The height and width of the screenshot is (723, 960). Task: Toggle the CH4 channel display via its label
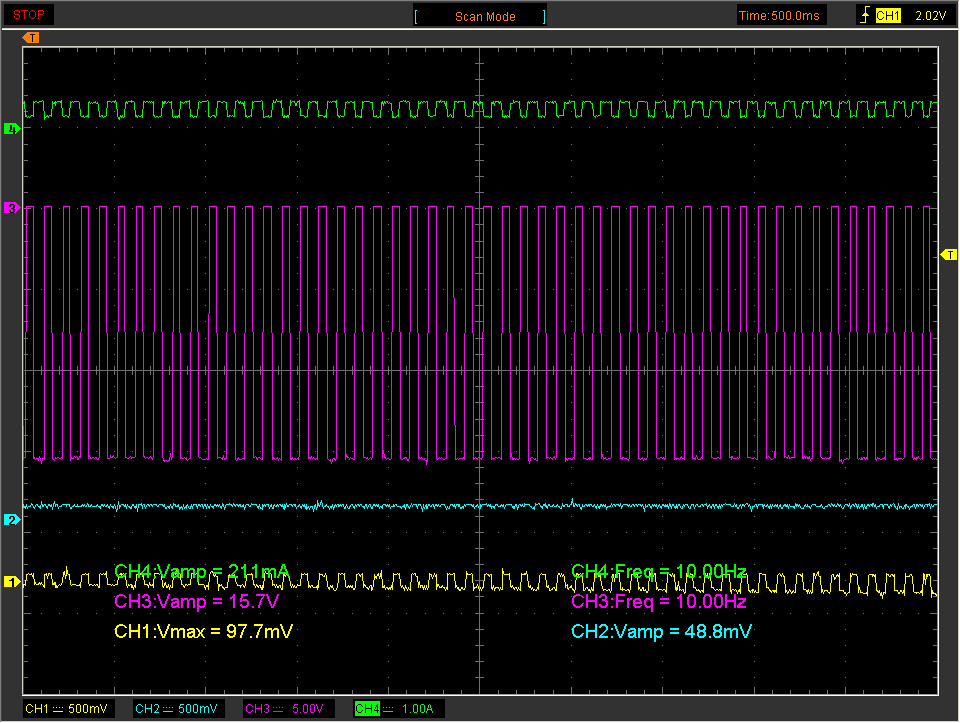tap(367, 708)
